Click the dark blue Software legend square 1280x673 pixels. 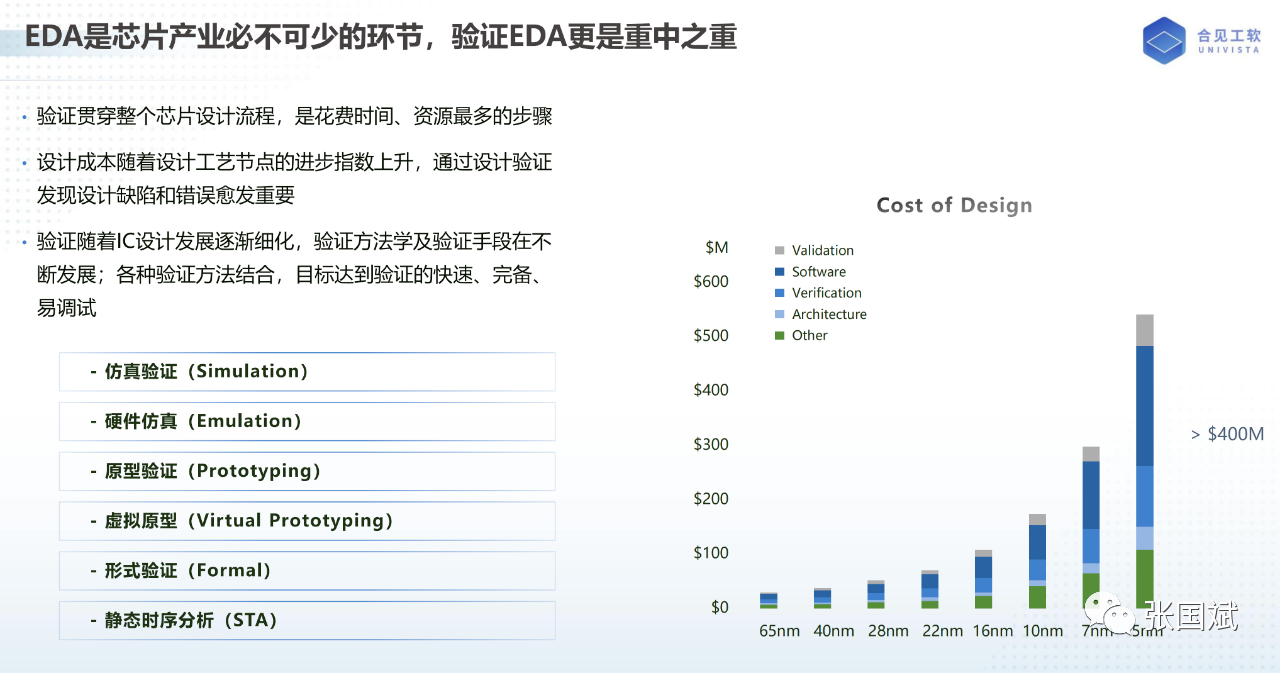coord(779,272)
